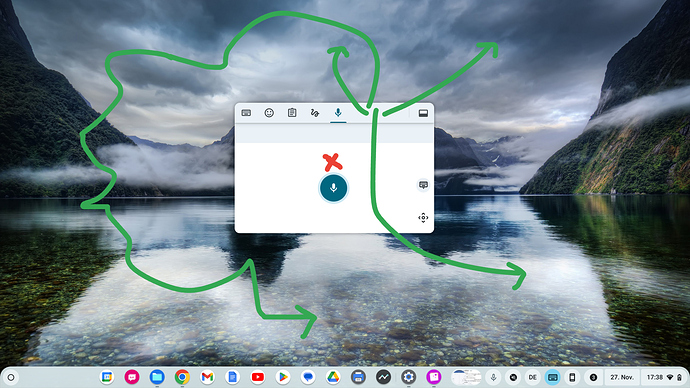Expand the calendar from 27. Nov. date
690x388 pixels.
[x=622, y=377]
